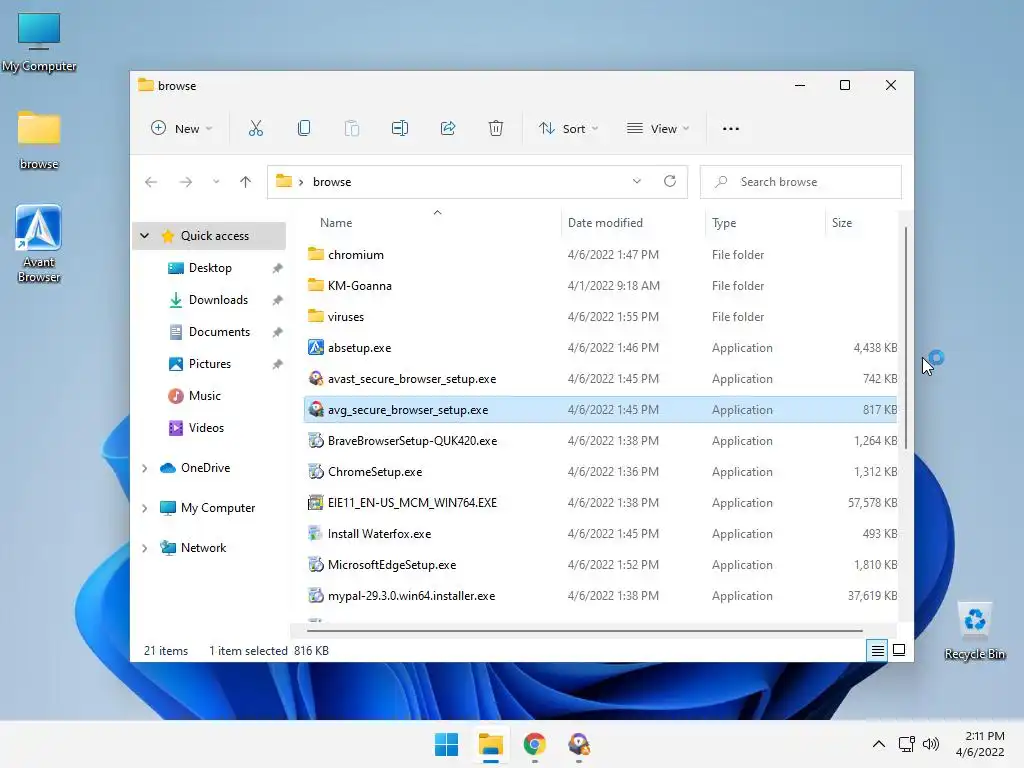
Task: Select the absetup.exe file icon
Action: click(316, 347)
